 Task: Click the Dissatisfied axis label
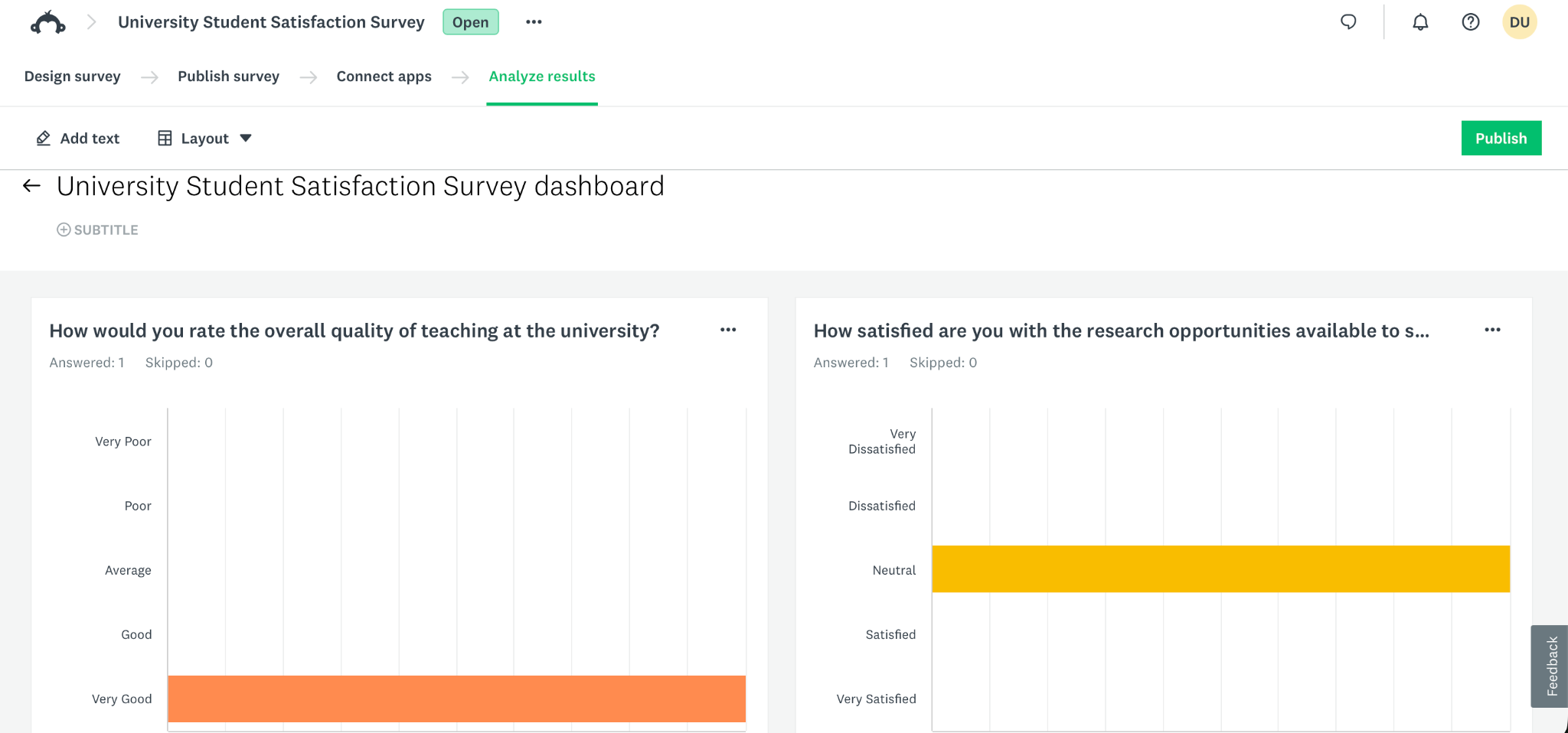click(x=882, y=506)
